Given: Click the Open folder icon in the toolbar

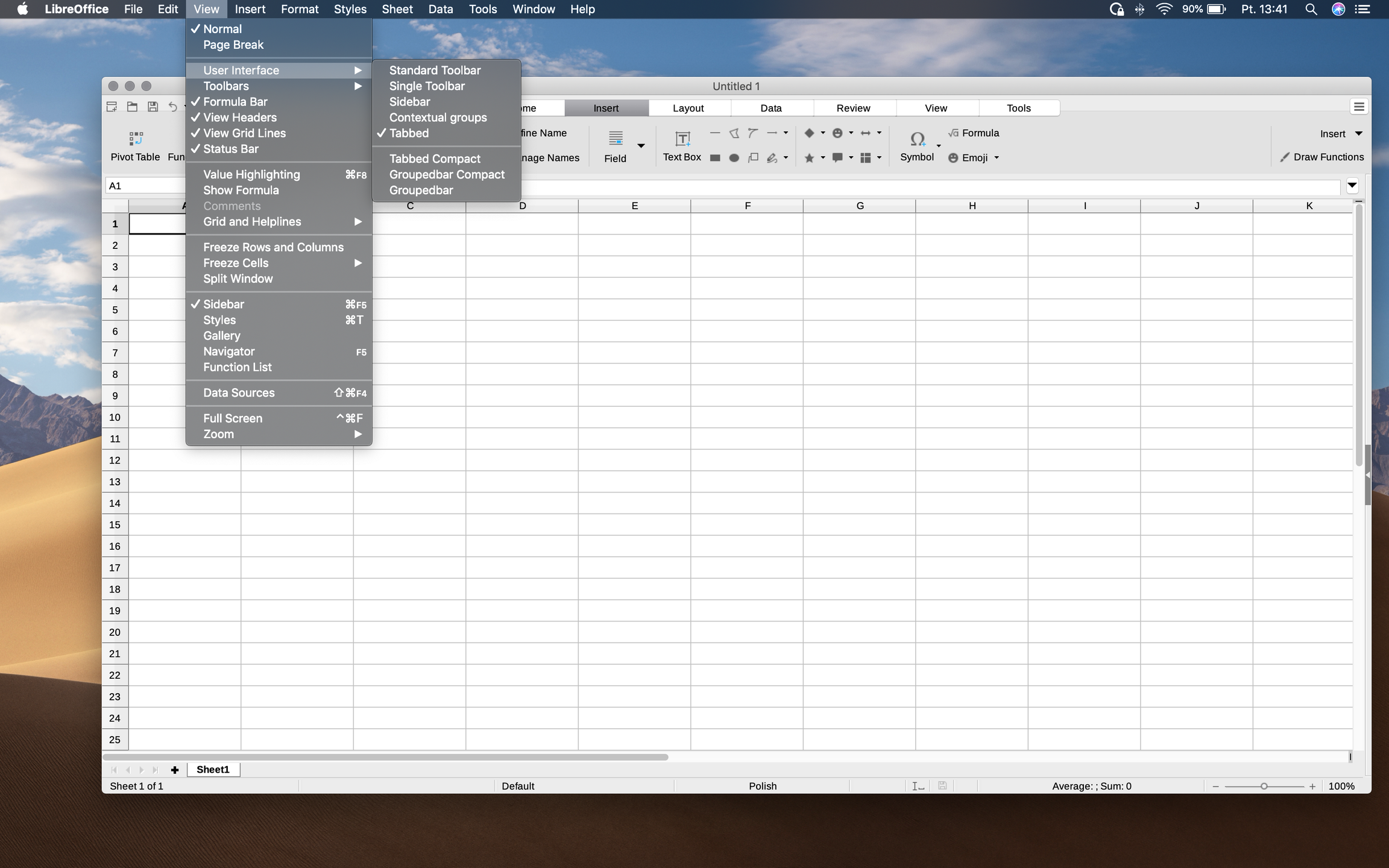Looking at the screenshot, I should [x=133, y=107].
